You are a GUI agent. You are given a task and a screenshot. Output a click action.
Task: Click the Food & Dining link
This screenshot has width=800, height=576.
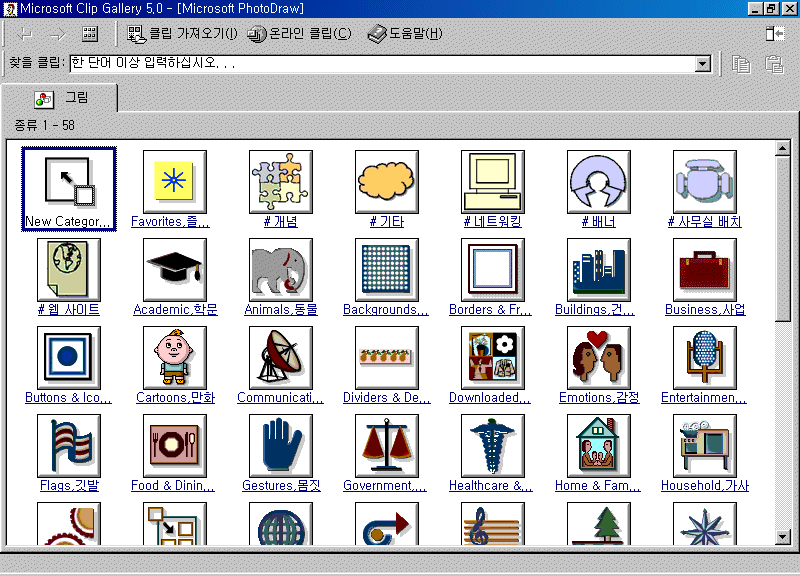173,485
